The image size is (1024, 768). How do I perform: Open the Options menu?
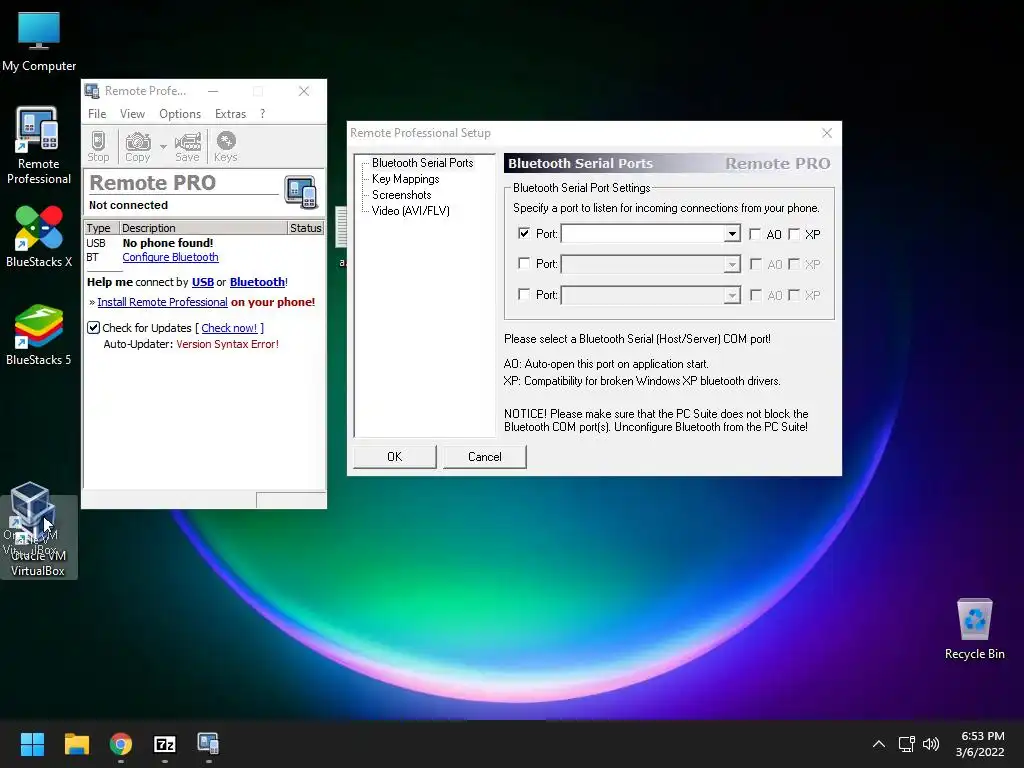(180, 114)
